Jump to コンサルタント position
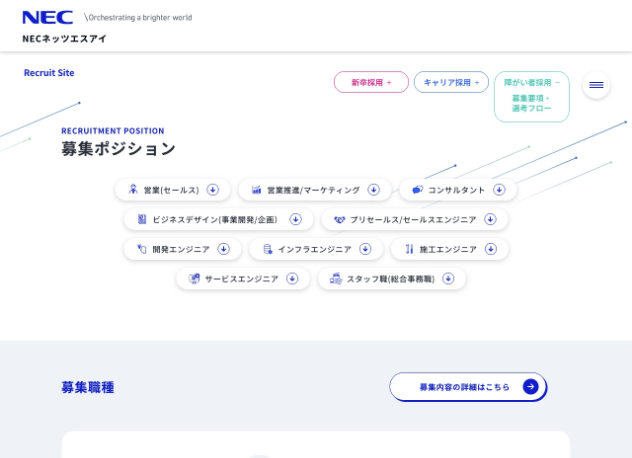The width and height of the screenshot is (632, 458). click(458, 189)
